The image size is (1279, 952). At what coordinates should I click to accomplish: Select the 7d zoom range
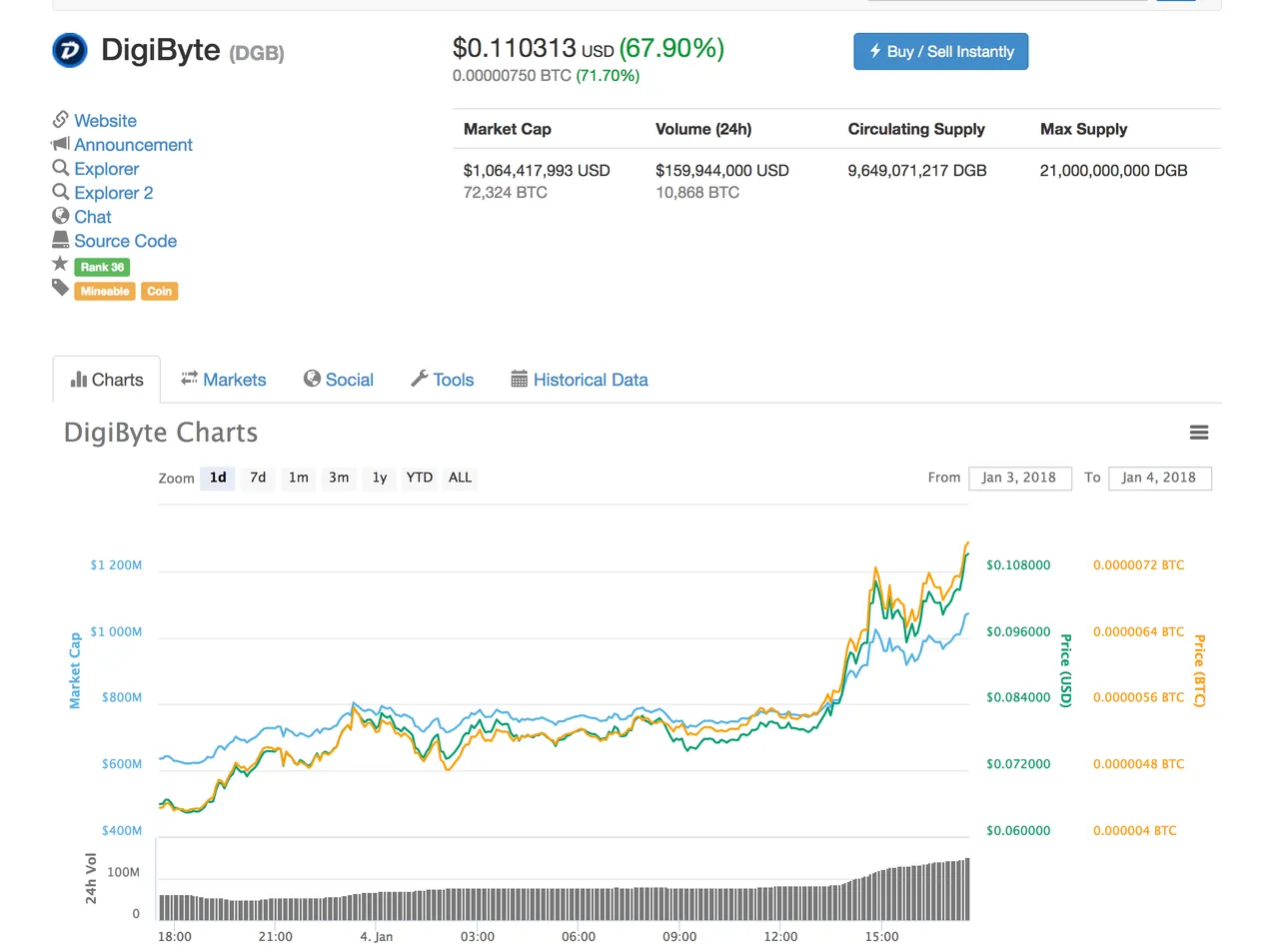point(258,477)
